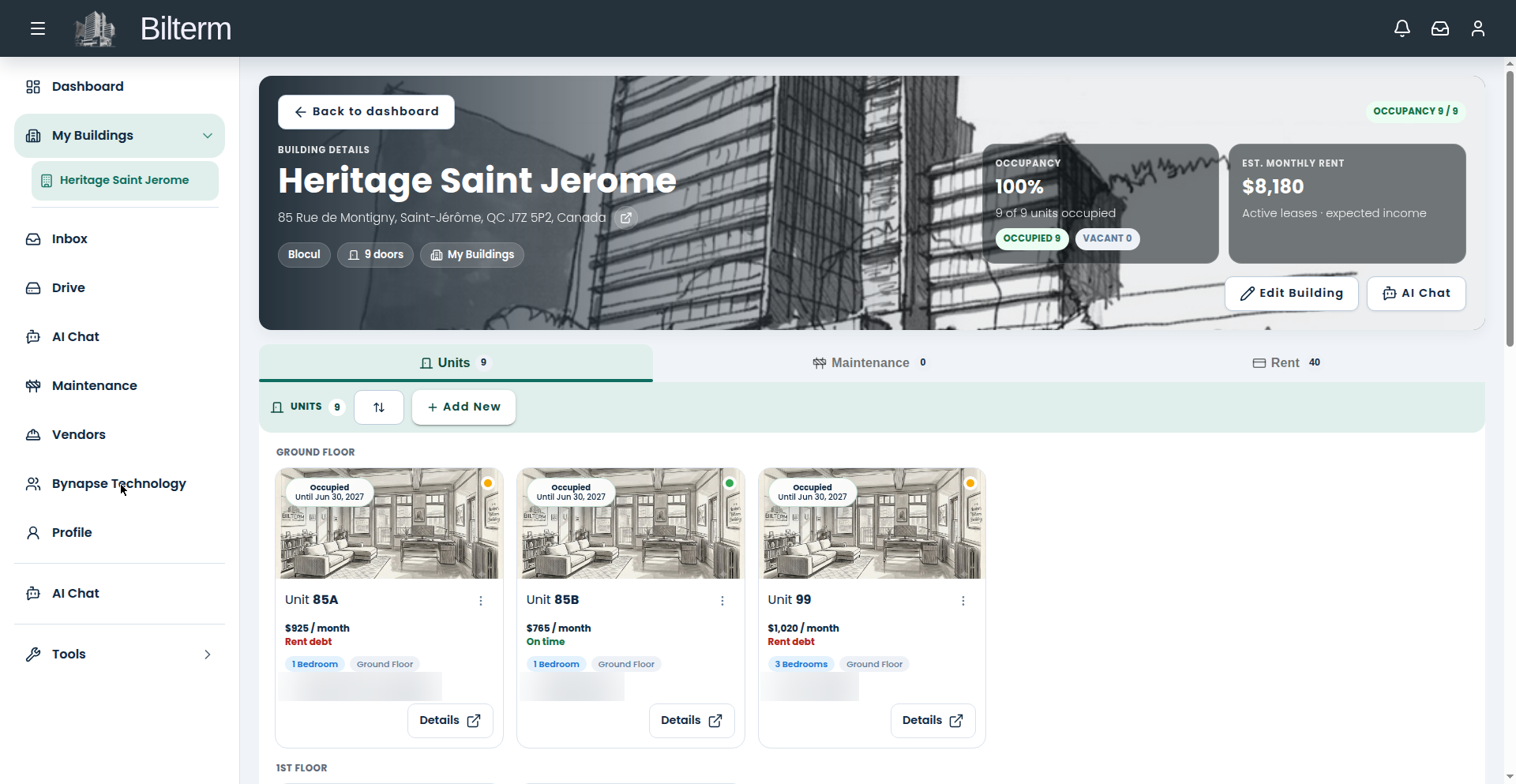Open Drive from the sidebar

tap(119, 288)
